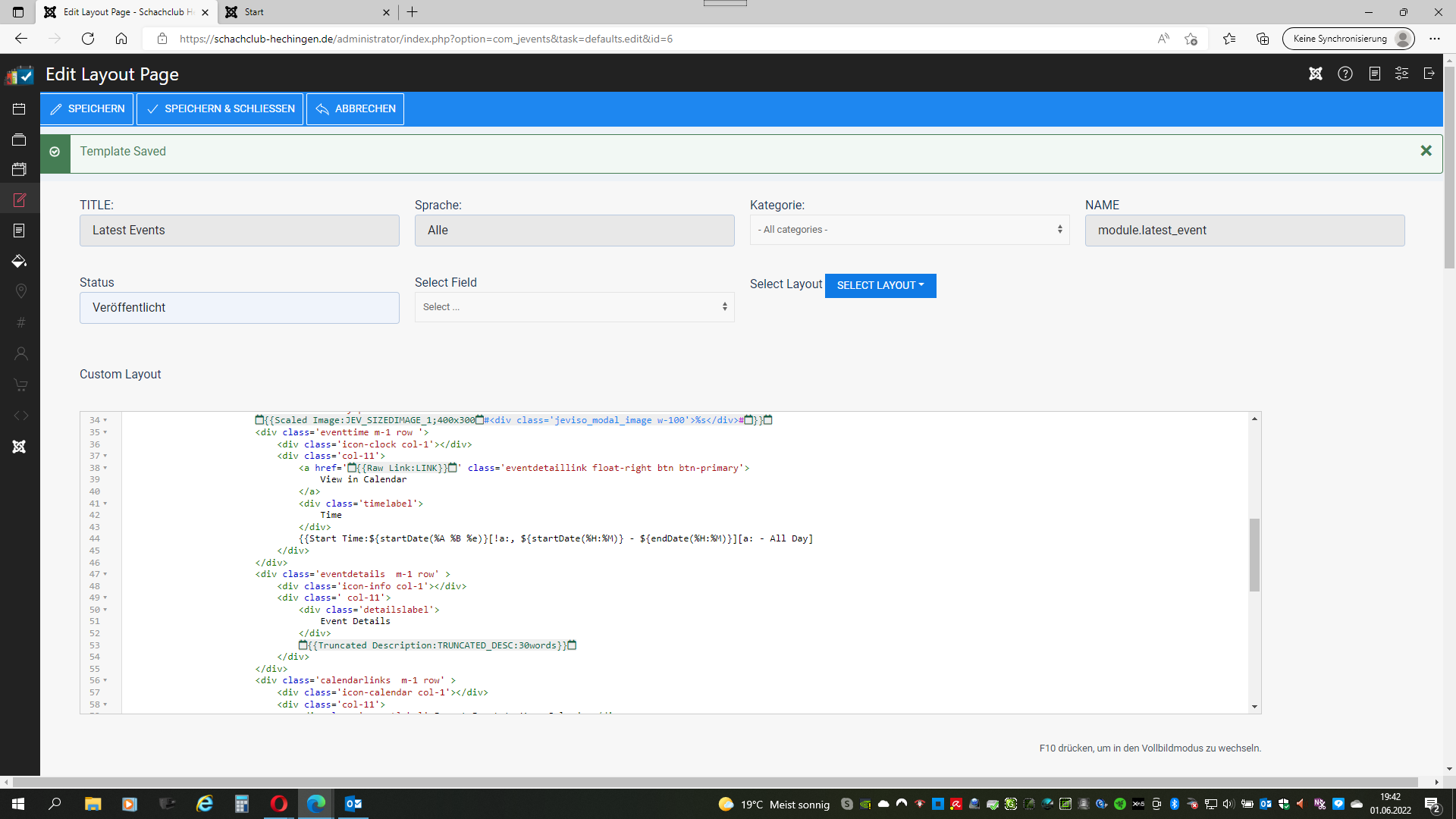Collapse code fold arrow at line 37
Image resolution: width=1456 pixels, height=819 pixels.
105,456
